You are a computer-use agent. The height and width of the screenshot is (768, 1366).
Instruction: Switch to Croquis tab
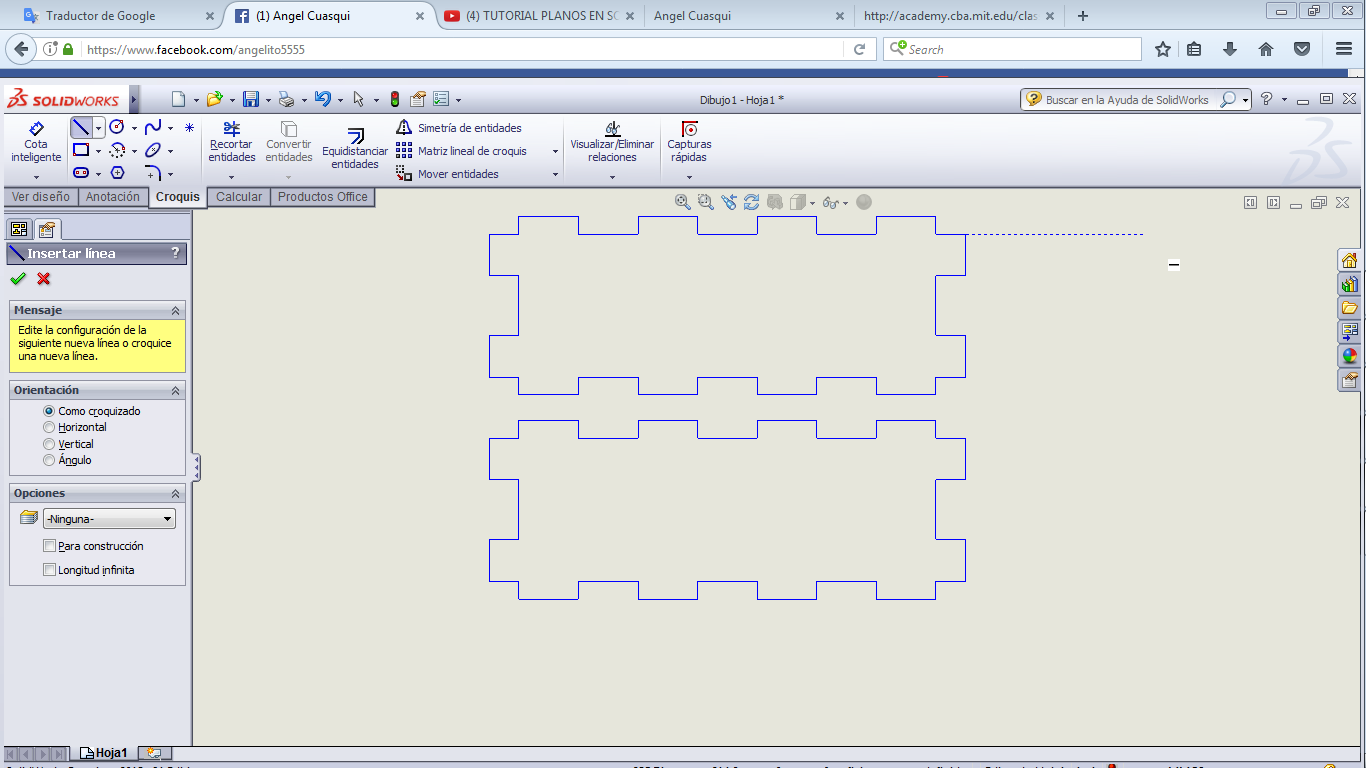point(178,197)
